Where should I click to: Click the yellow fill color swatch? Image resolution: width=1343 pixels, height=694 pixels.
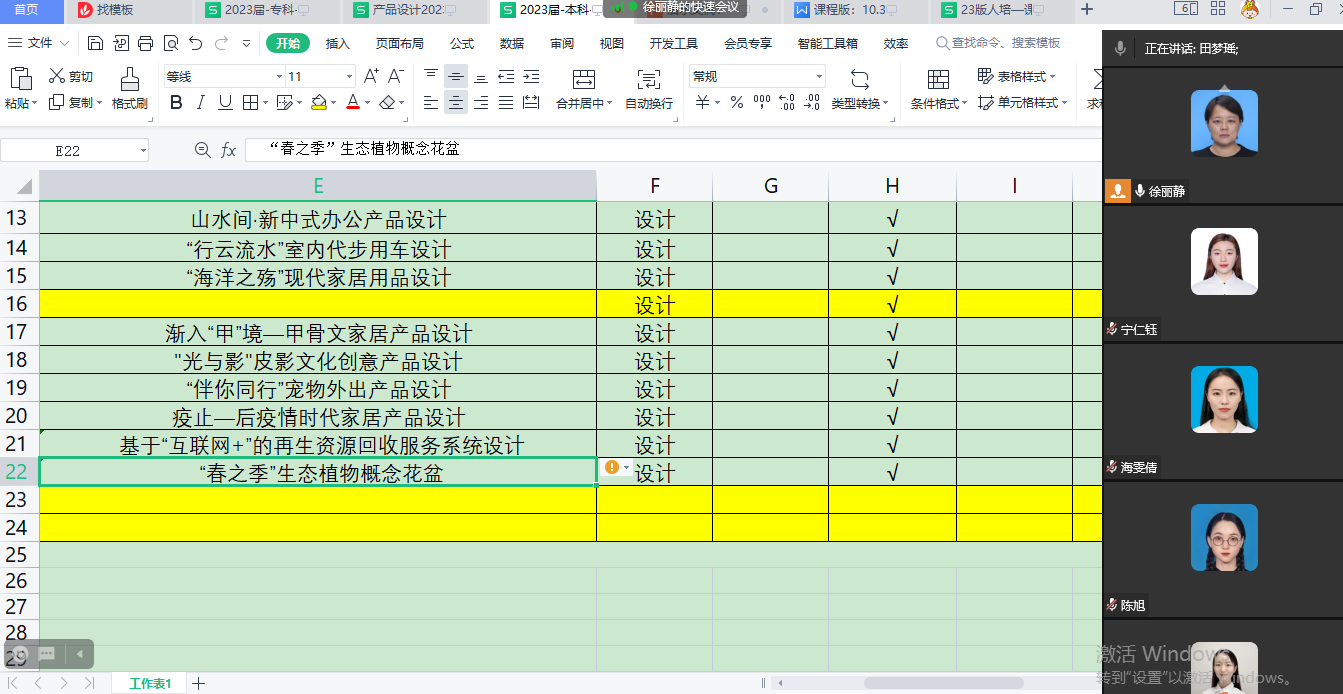click(x=318, y=103)
